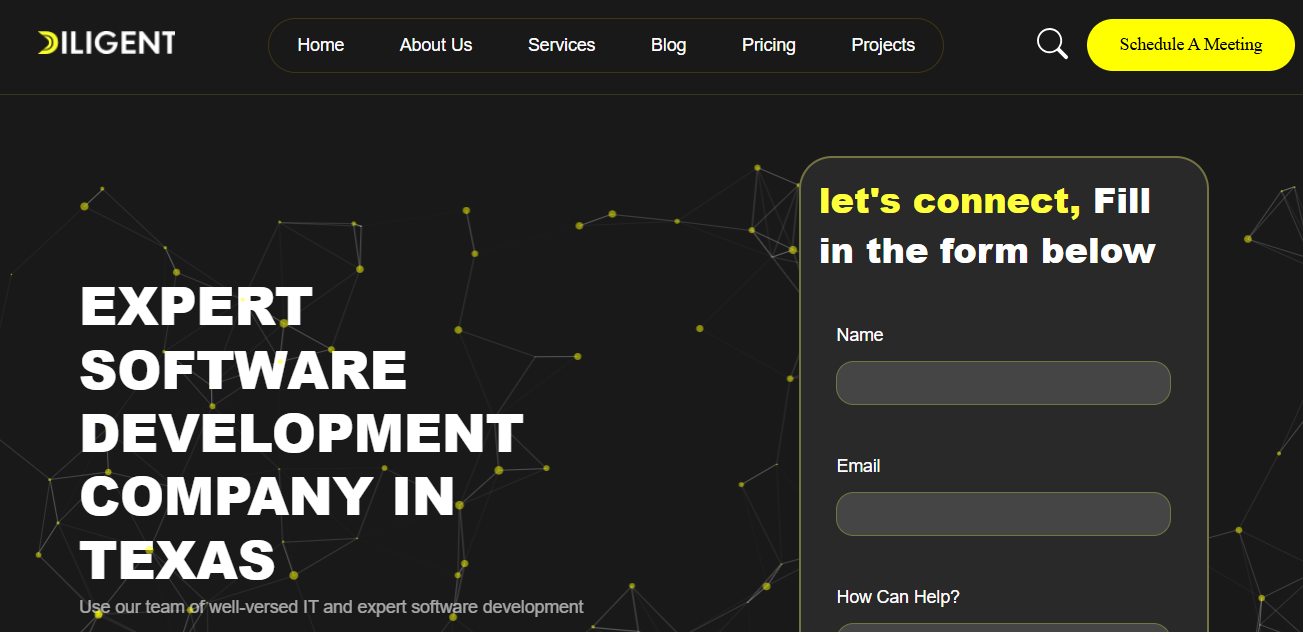Select the Diligent logo
This screenshot has height=632, width=1303.
pos(105,42)
